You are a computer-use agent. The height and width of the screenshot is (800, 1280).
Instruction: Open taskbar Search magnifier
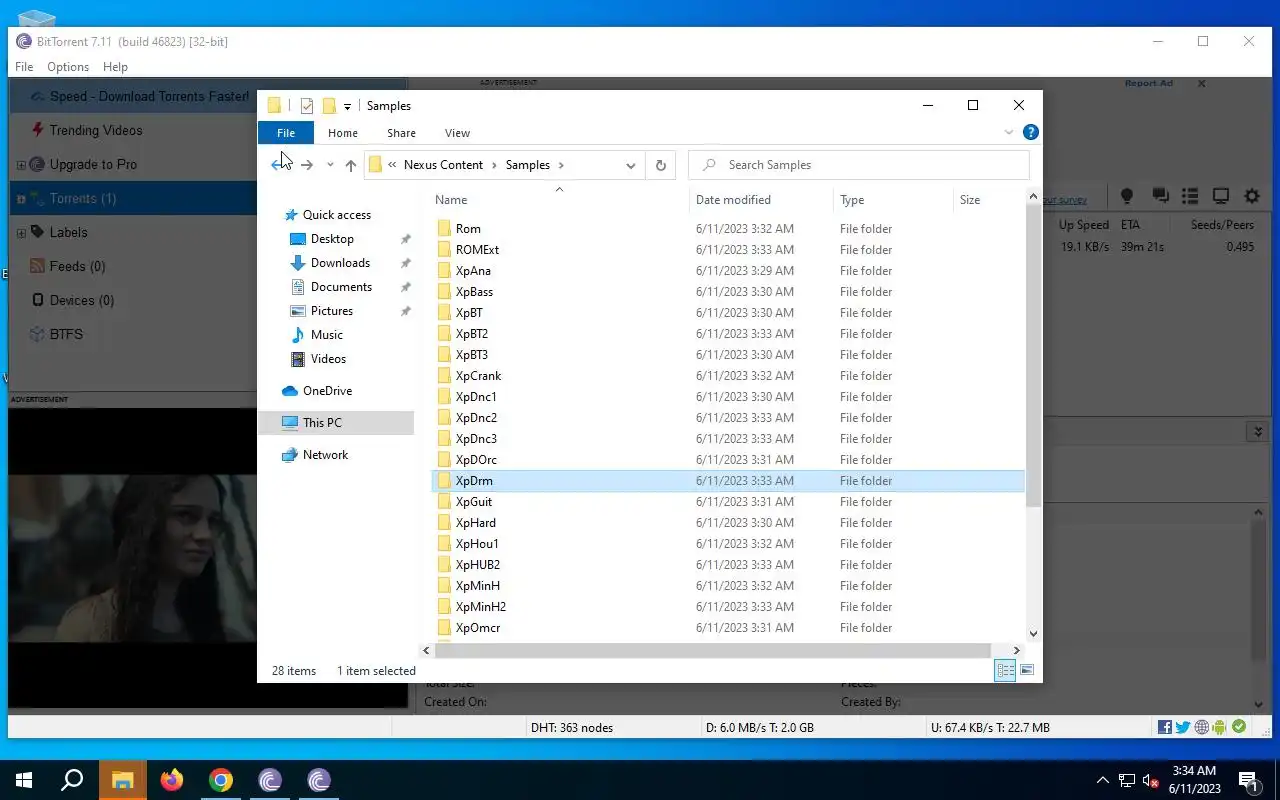coord(72,780)
